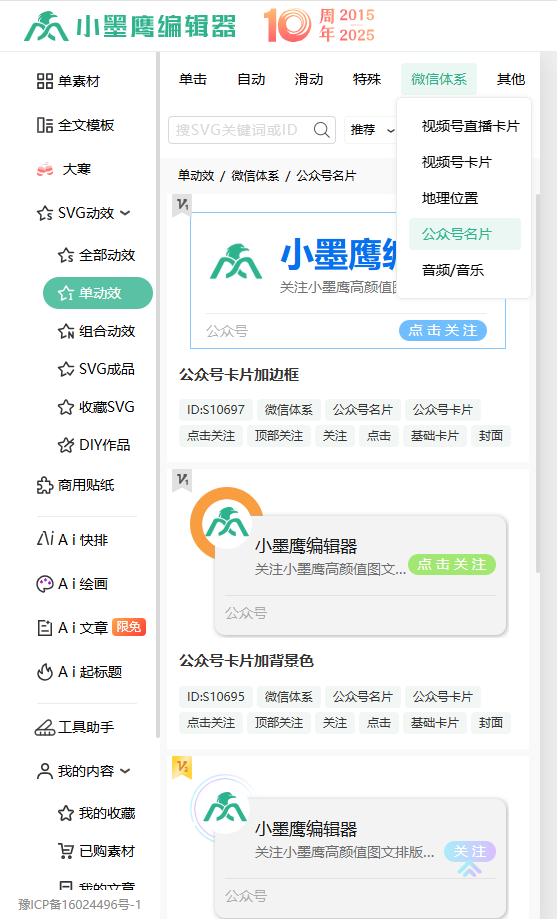
Task: Click the 全部动效 star icon
Action: (66, 255)
